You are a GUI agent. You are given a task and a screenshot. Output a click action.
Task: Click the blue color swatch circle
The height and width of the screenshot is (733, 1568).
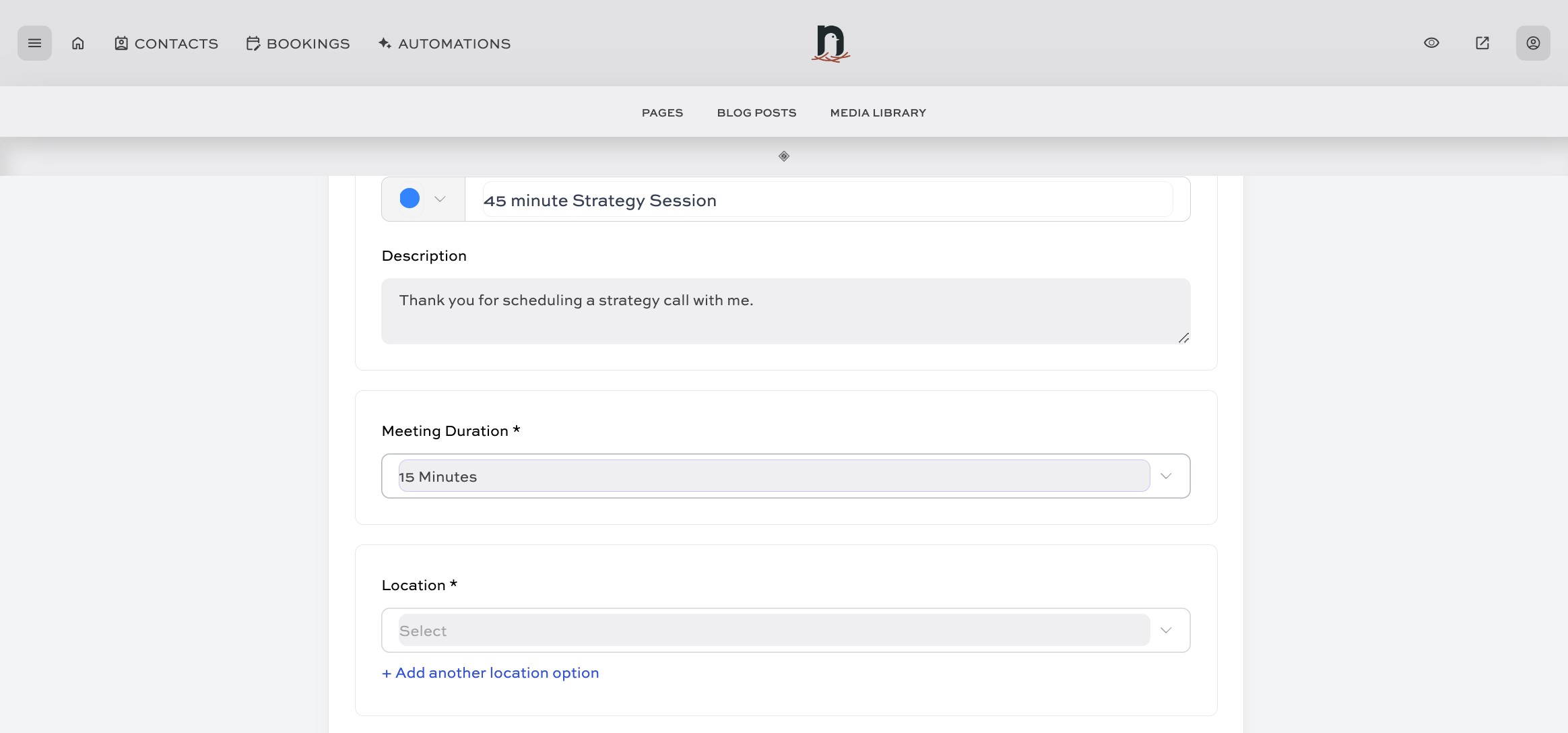[410, 198]
